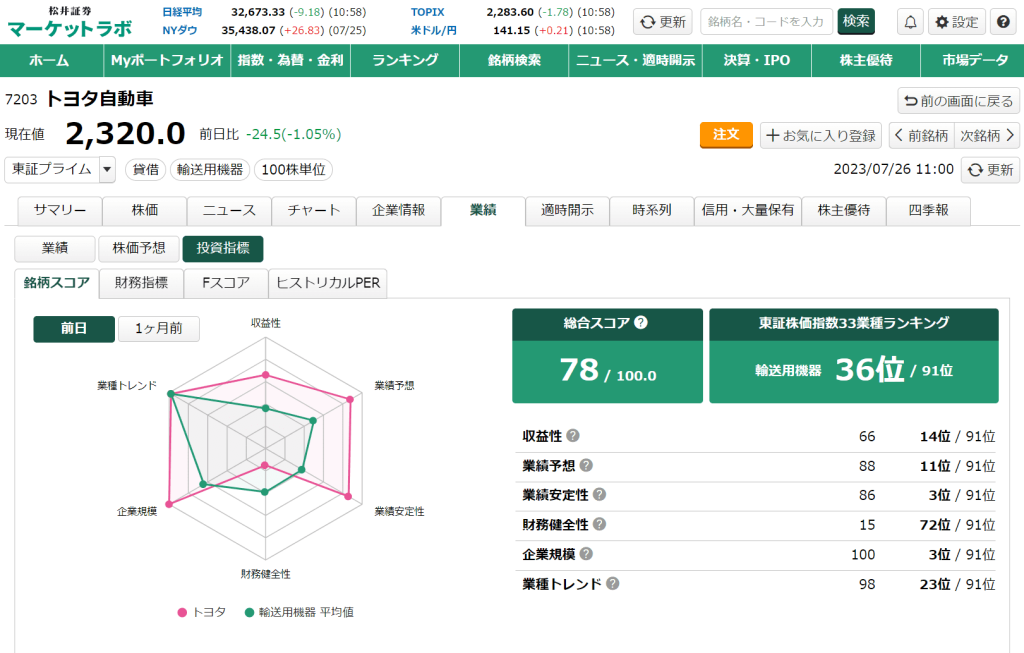1024x653 pixels.
Task: Click help icon next to 業種トレンド
Action: pos(612,583)
